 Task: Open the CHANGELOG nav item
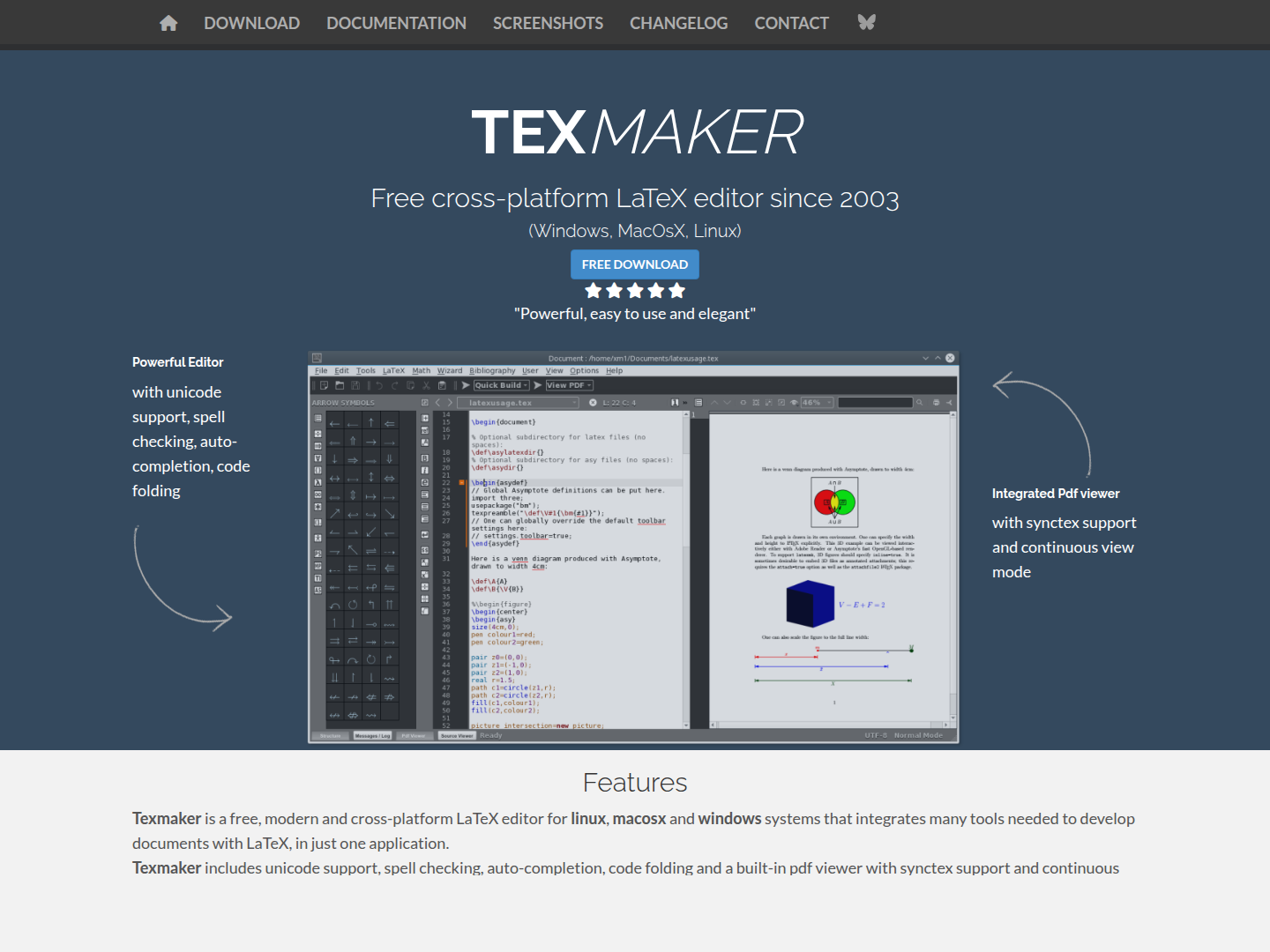[x=678, y=23]
